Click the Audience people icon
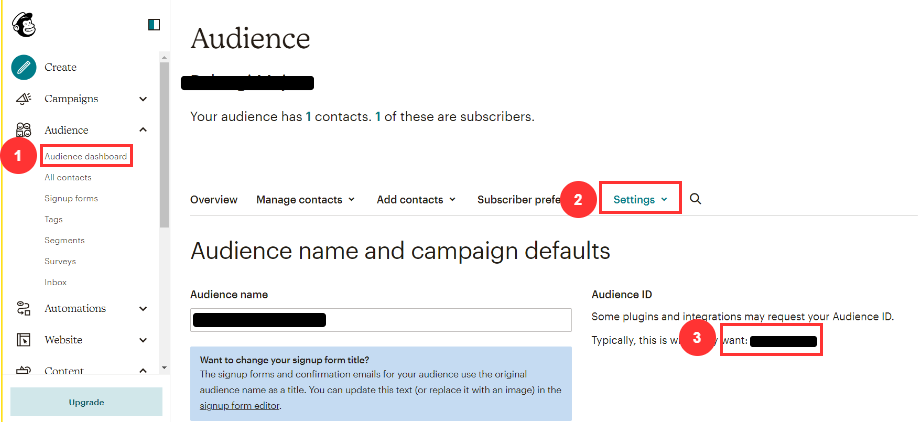The width and height of the screenshot is (919, 423). [x=23, y=130]
